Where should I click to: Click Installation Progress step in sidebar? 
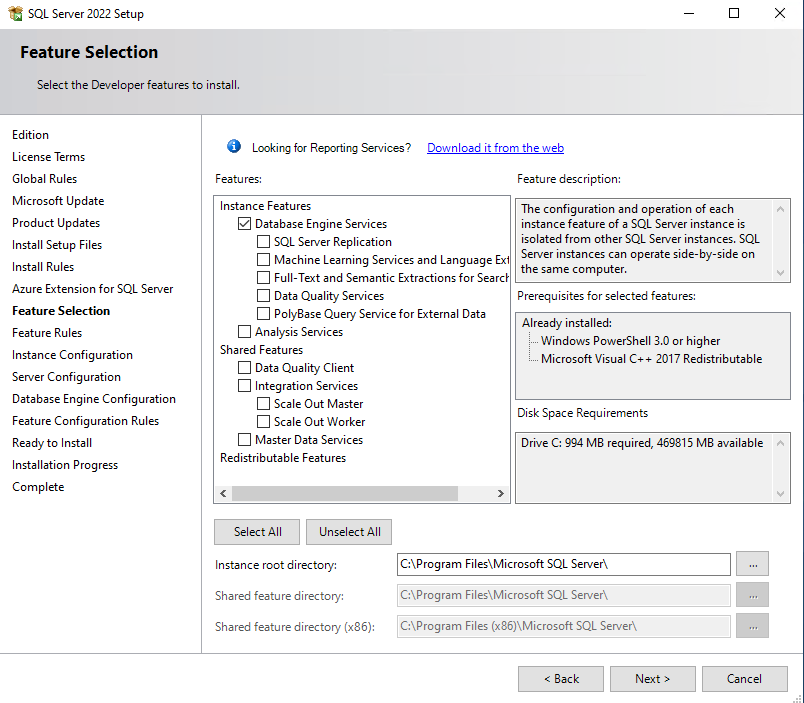pos(65,465)
